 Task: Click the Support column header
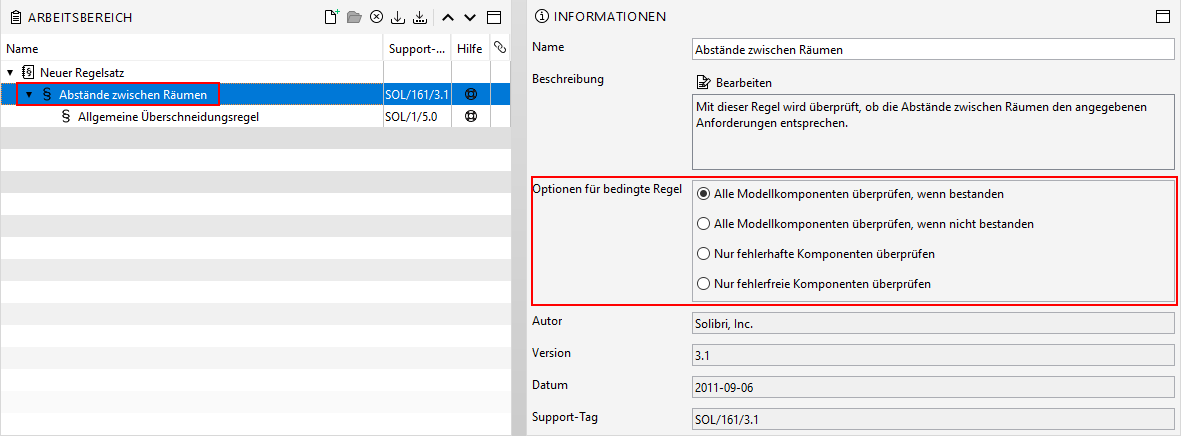417,48
